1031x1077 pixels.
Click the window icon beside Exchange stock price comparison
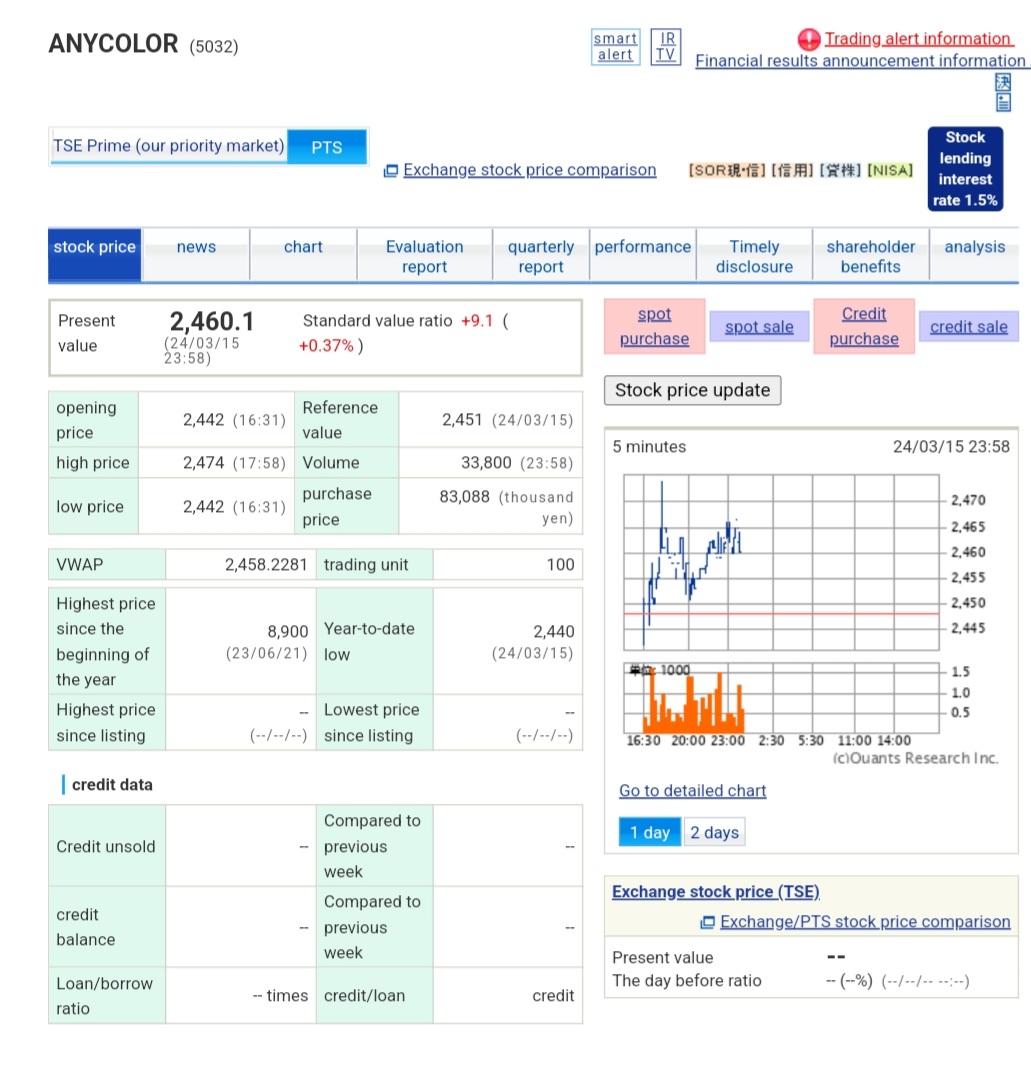click(391, 170)
